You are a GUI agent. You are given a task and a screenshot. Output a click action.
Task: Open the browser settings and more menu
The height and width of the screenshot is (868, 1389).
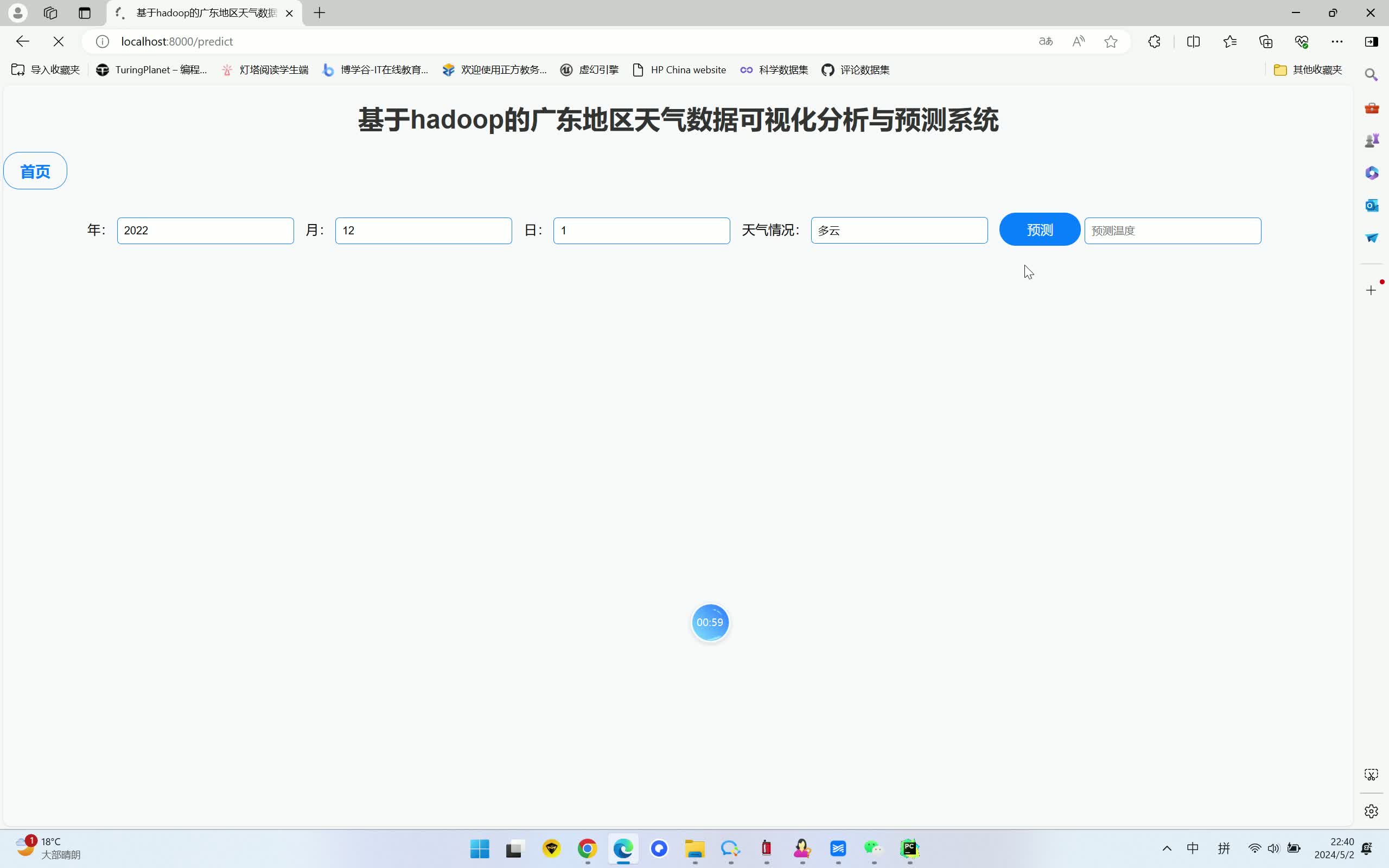tap(1337, 41)
